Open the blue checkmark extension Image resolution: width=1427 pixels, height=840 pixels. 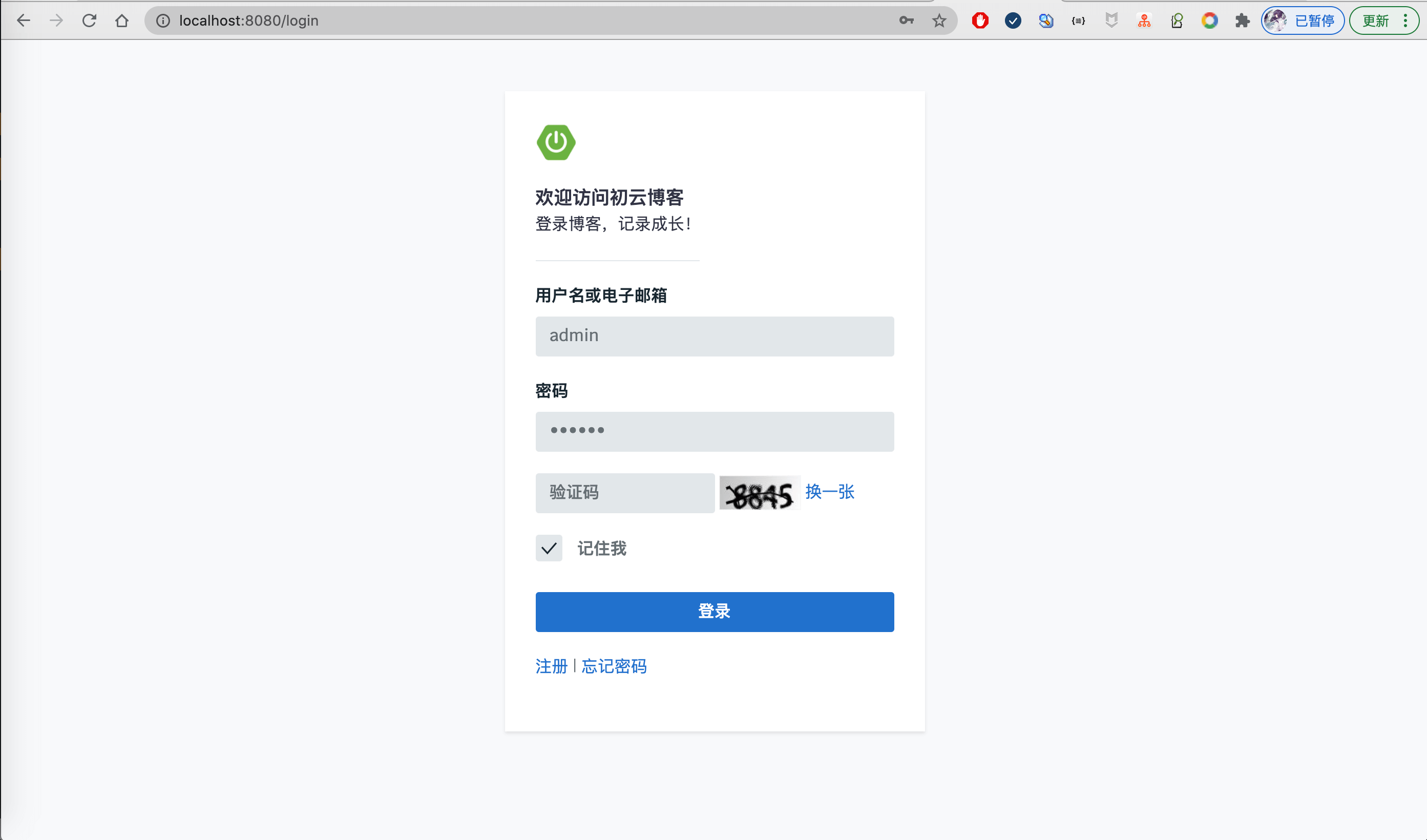click(1013, 21)
